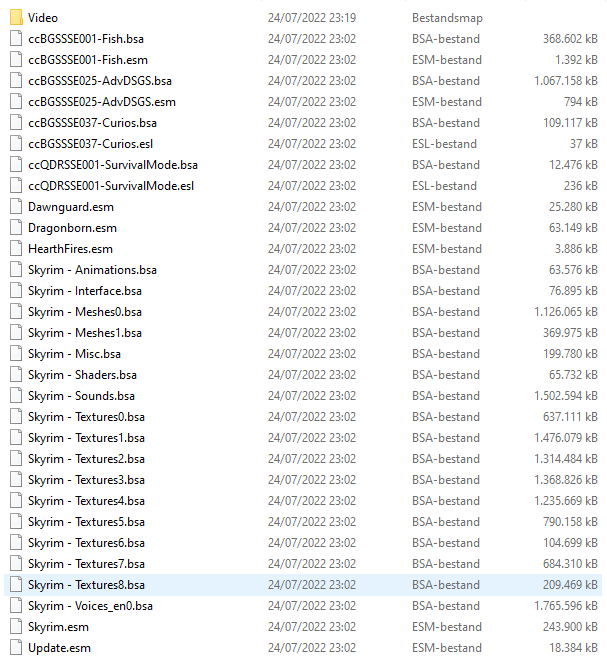
Task: Click the Video folder icon
Action: [x=16, y=18]
